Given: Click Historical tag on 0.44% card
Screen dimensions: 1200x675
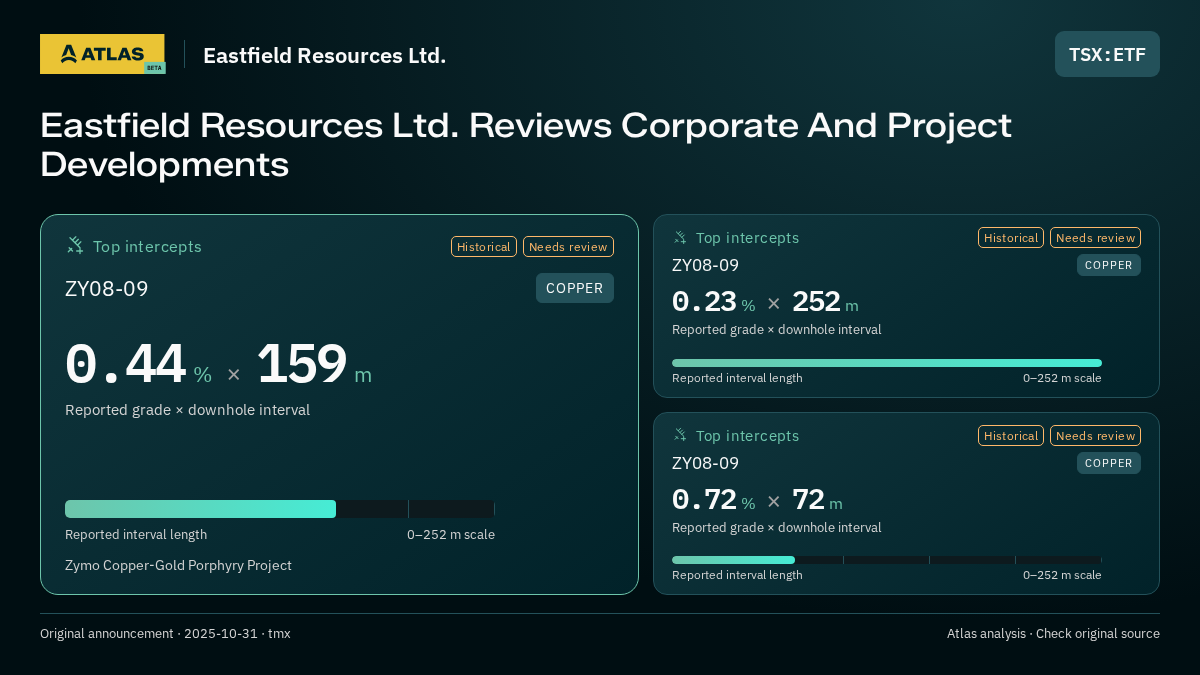Looking at the screenshot, I should tap(484, 246).
